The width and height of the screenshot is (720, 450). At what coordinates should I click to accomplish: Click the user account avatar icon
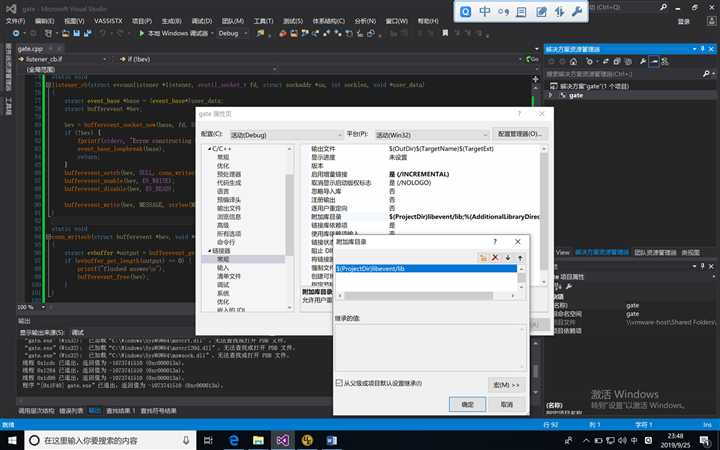tap(710, 21)
